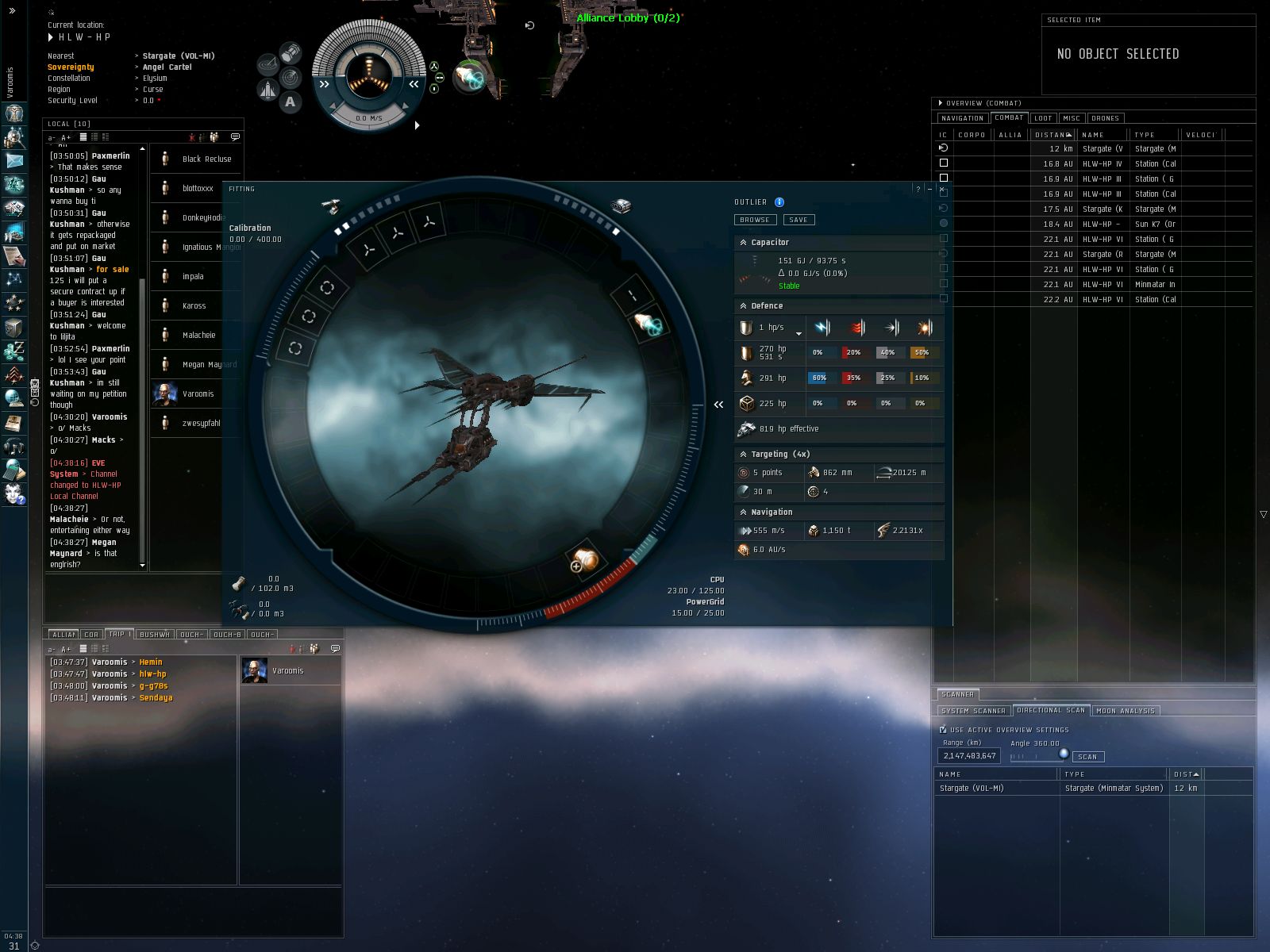The image size is (1270, 952).
Task: Click the structure hull hit points icon
Action: [745, 403]
